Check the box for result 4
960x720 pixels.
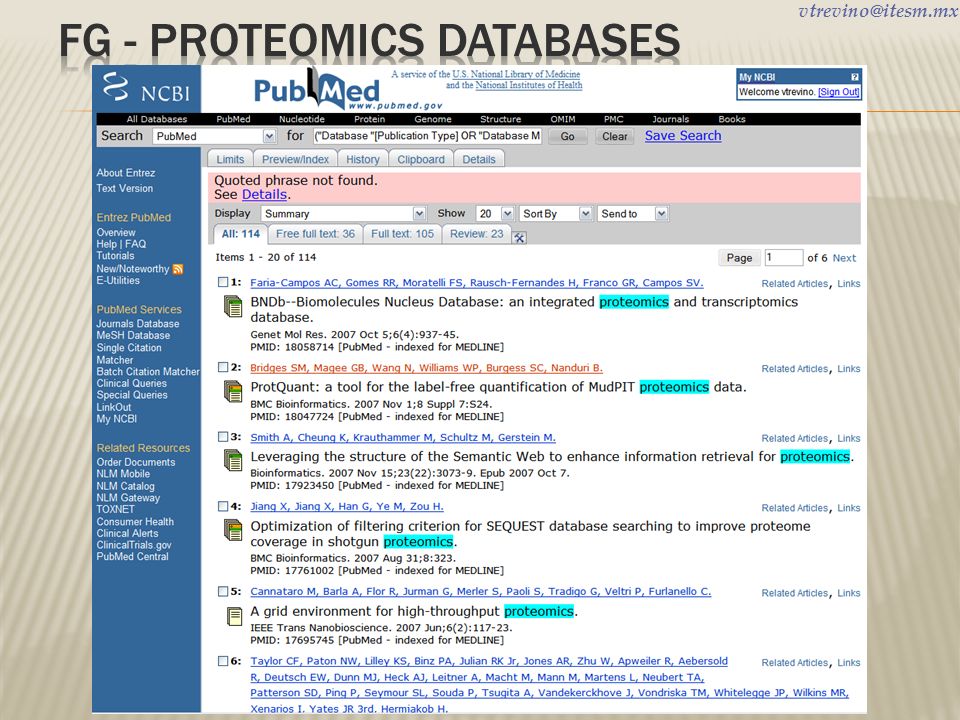(223, 506)
